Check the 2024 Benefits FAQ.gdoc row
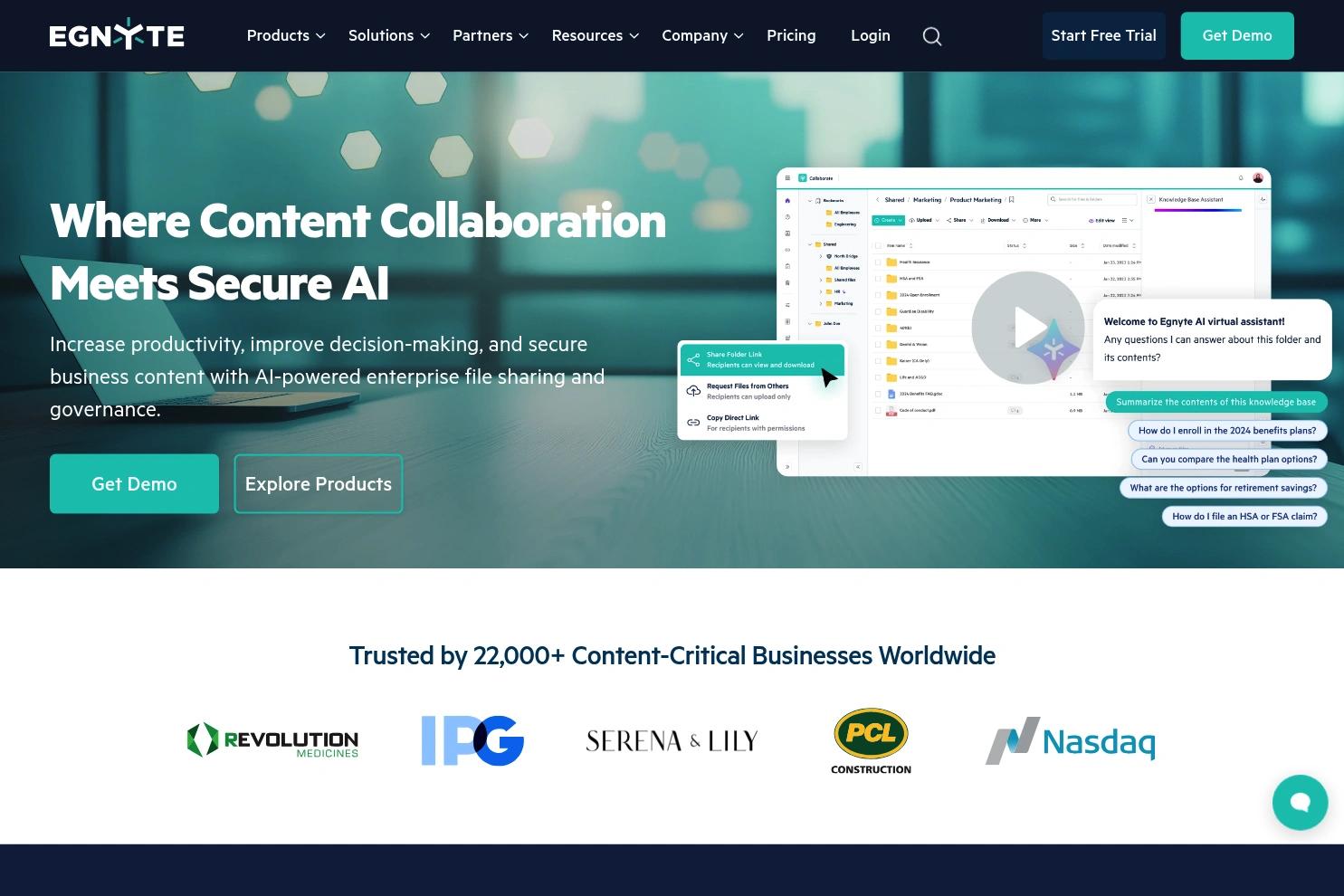 [x=878, y=394]
